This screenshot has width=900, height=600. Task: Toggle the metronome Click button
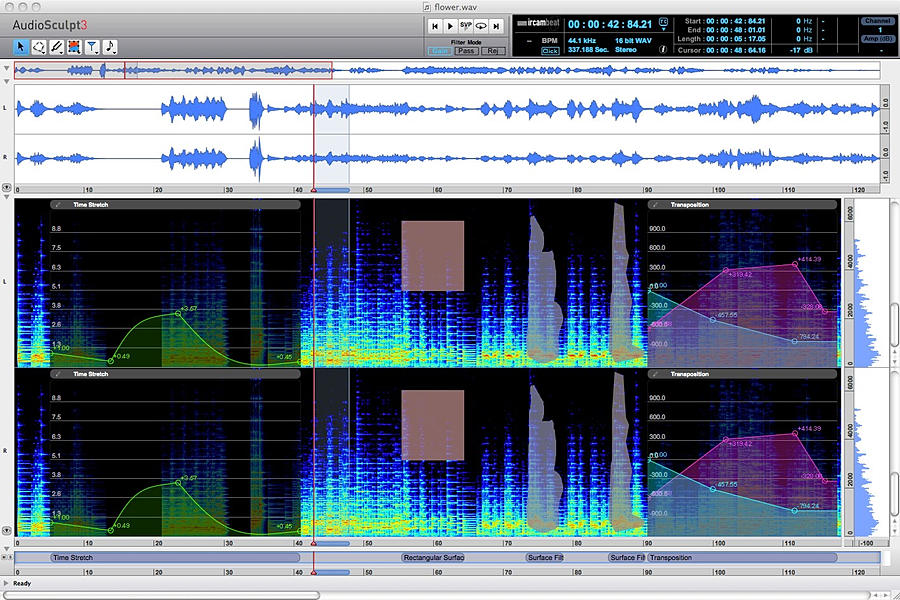tap(550, 51)
